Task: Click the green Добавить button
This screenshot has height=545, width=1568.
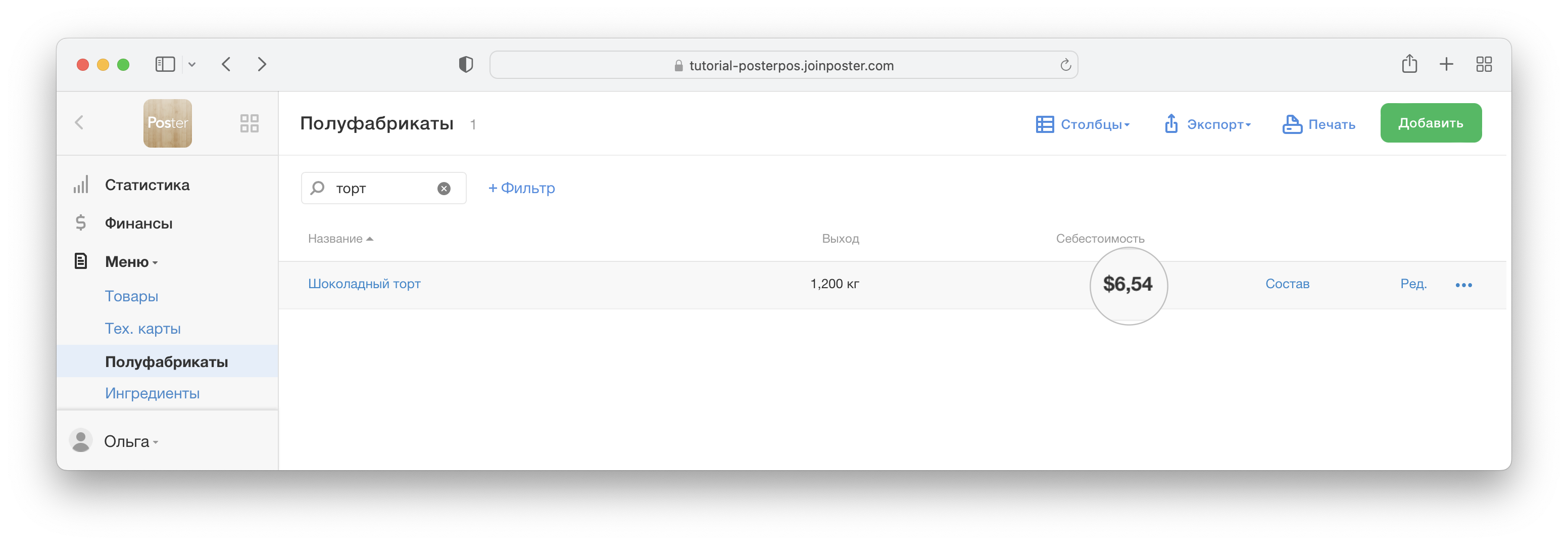Action: pyautogui.click(x=1431, y=123)
